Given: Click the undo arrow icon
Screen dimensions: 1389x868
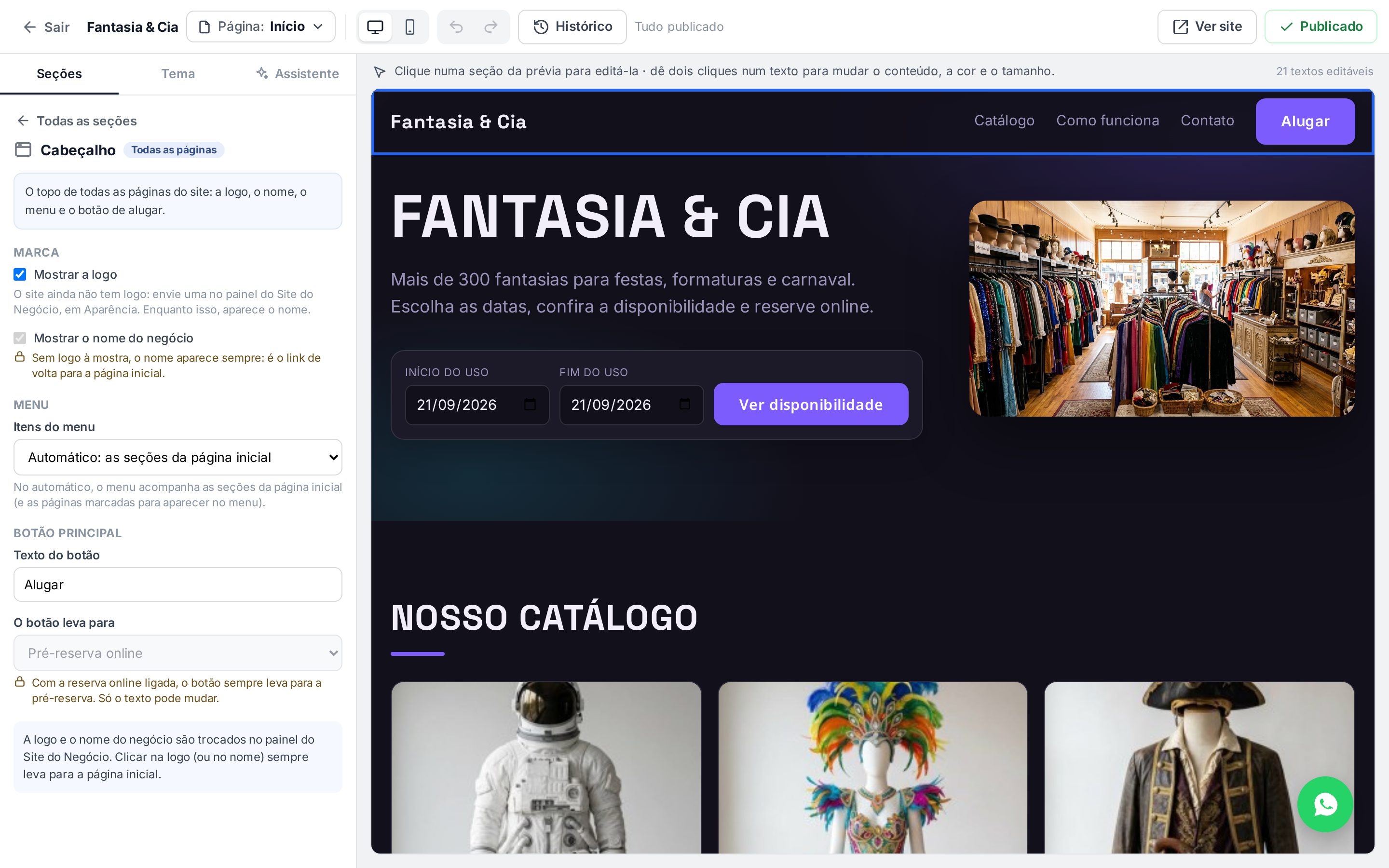Looking at the screenshot, I should click(x=456, y=27).
